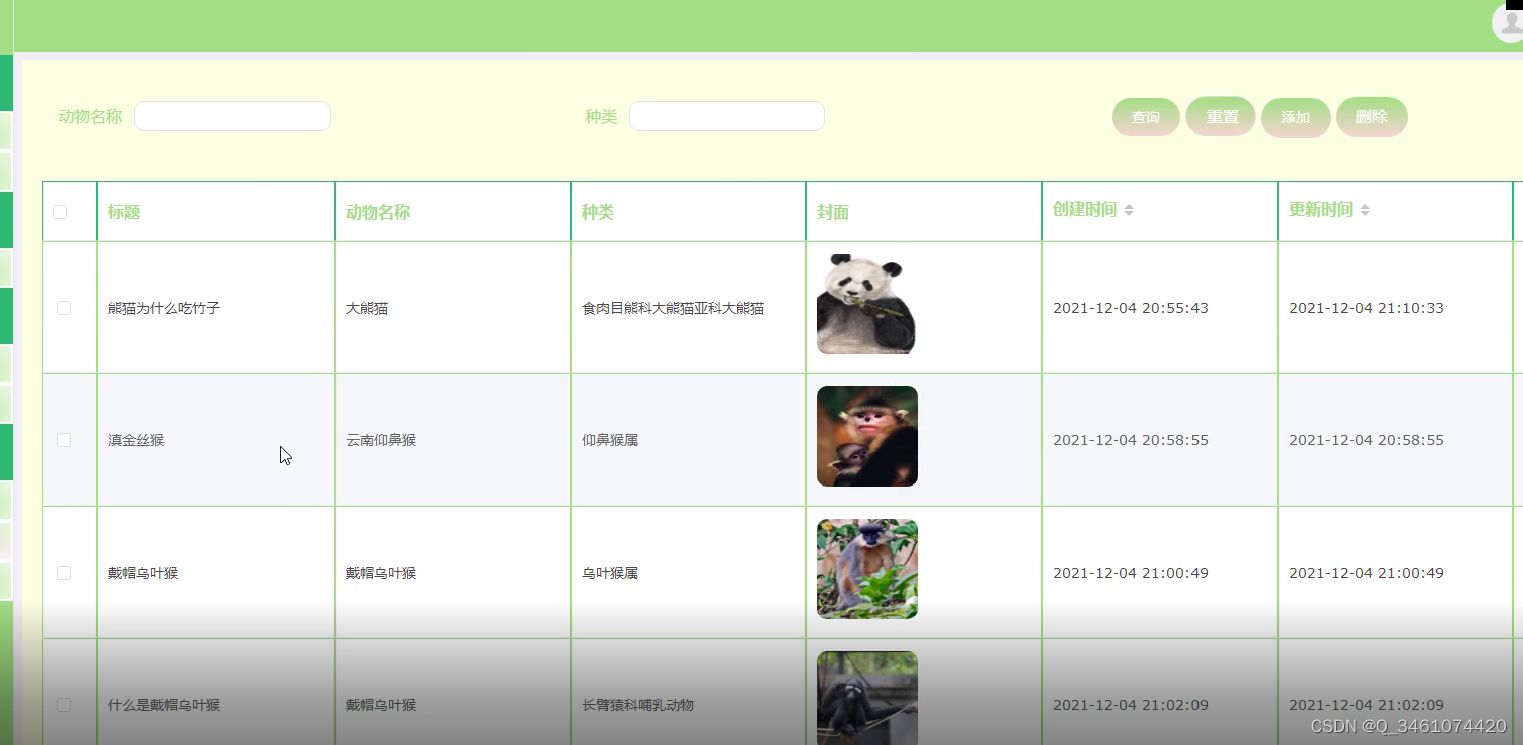Select the title 滇金丝猴

pyautogui.click(x=136, y=440)
